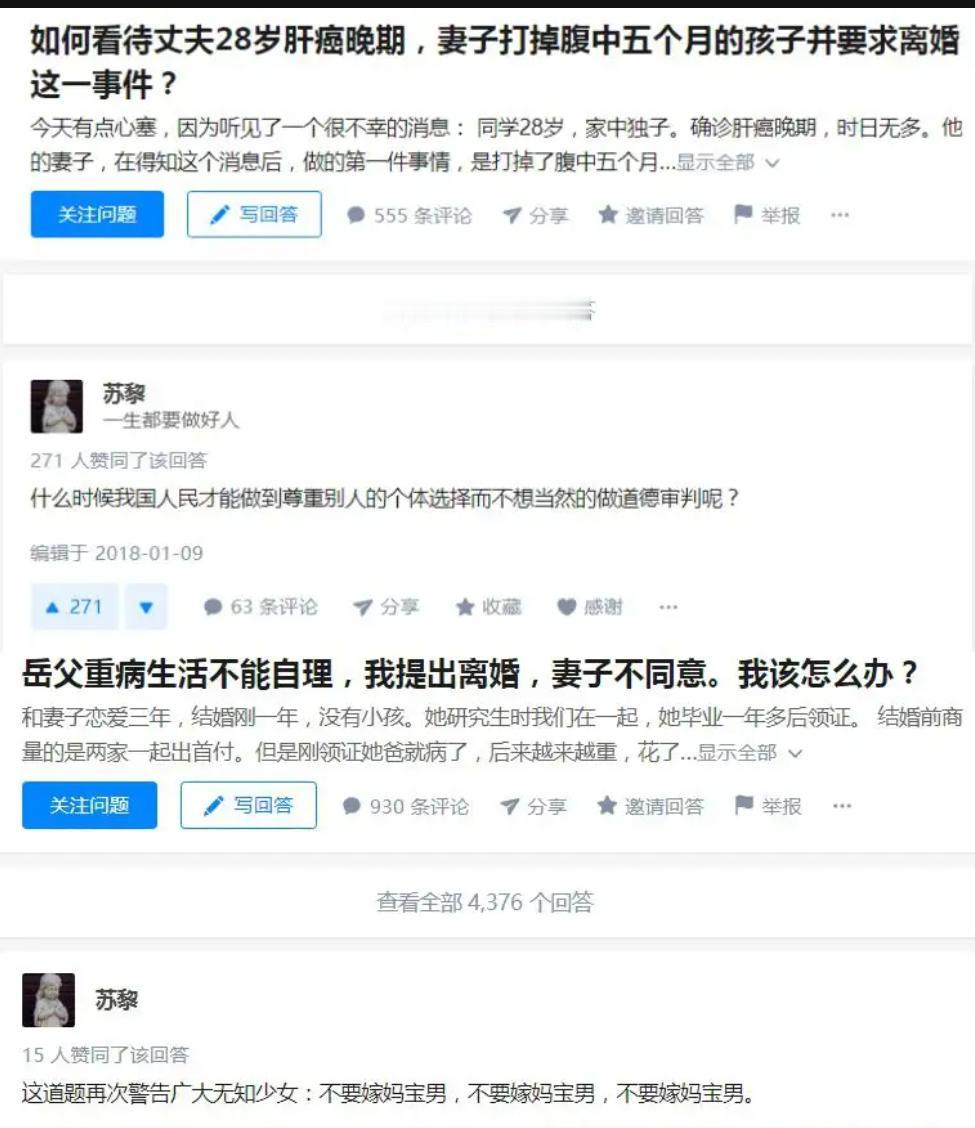Click the 感谢 heart on 苏黎's answer

566,607
